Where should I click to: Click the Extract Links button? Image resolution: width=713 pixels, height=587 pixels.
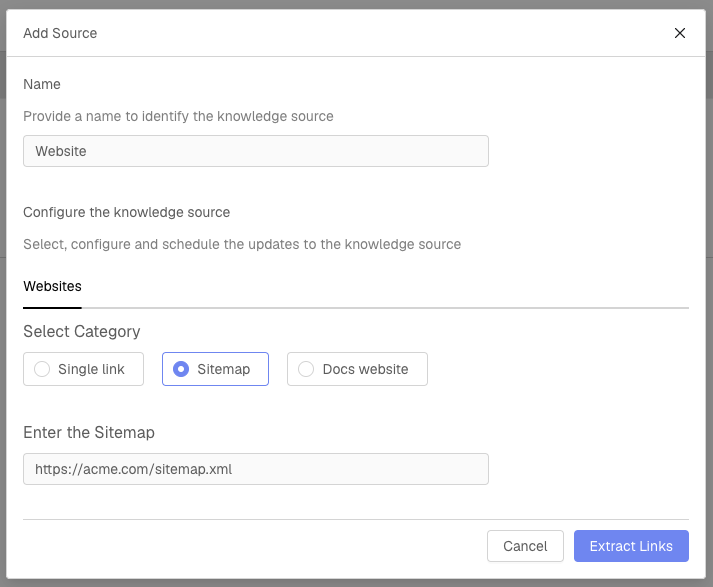pos(631,546)
